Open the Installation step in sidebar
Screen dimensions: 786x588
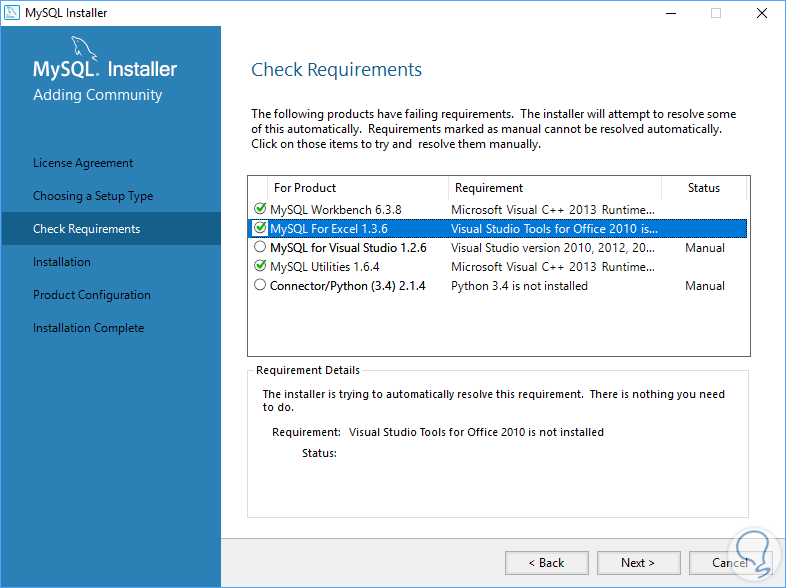pyautogui.click(x=62, y=262)
